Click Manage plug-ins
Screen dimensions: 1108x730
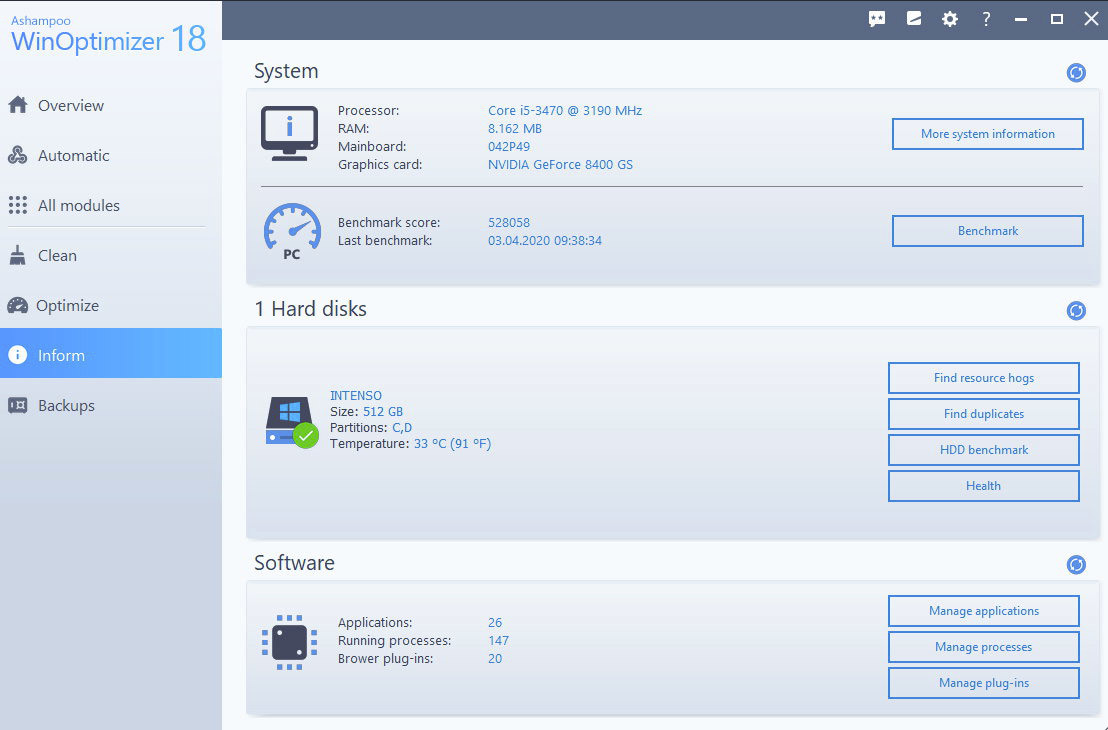point(984,683)
